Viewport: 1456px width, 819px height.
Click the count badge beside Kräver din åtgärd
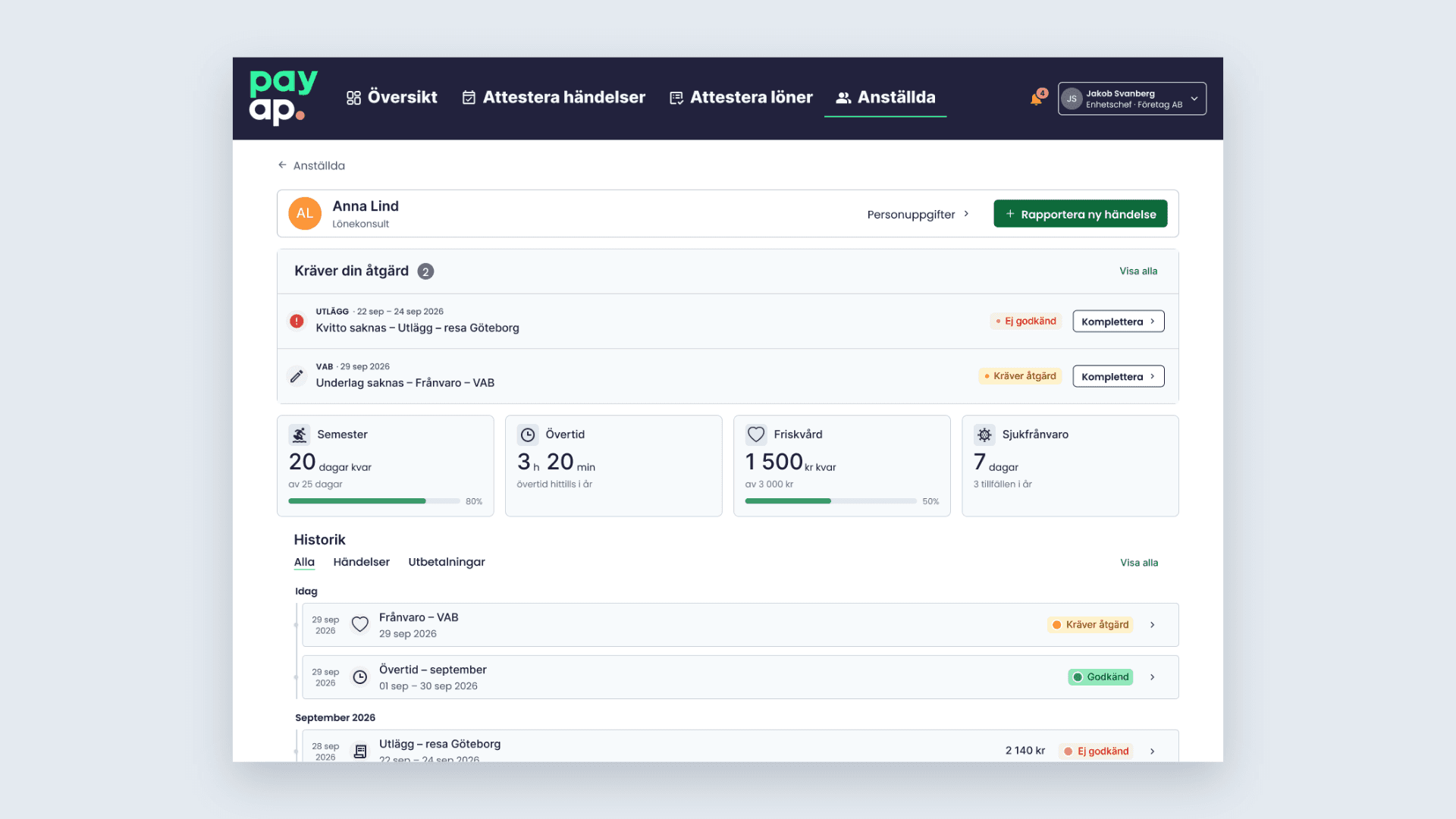pos(425,271)
